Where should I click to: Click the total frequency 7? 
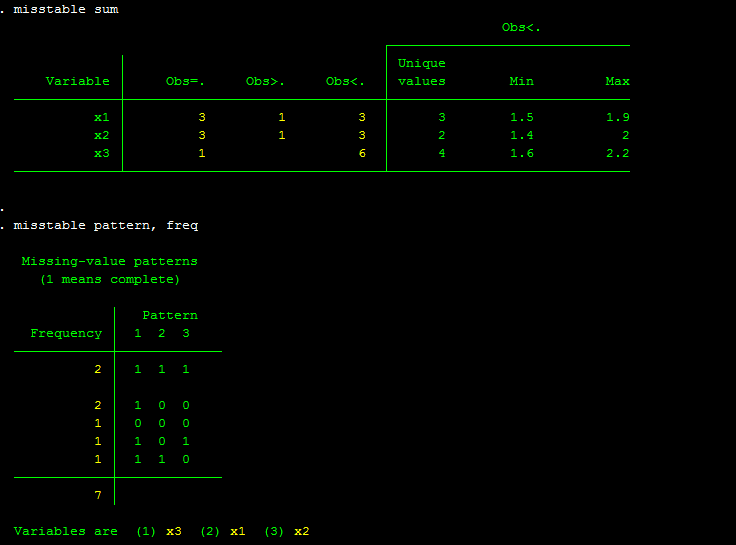(x=98, y=495)
